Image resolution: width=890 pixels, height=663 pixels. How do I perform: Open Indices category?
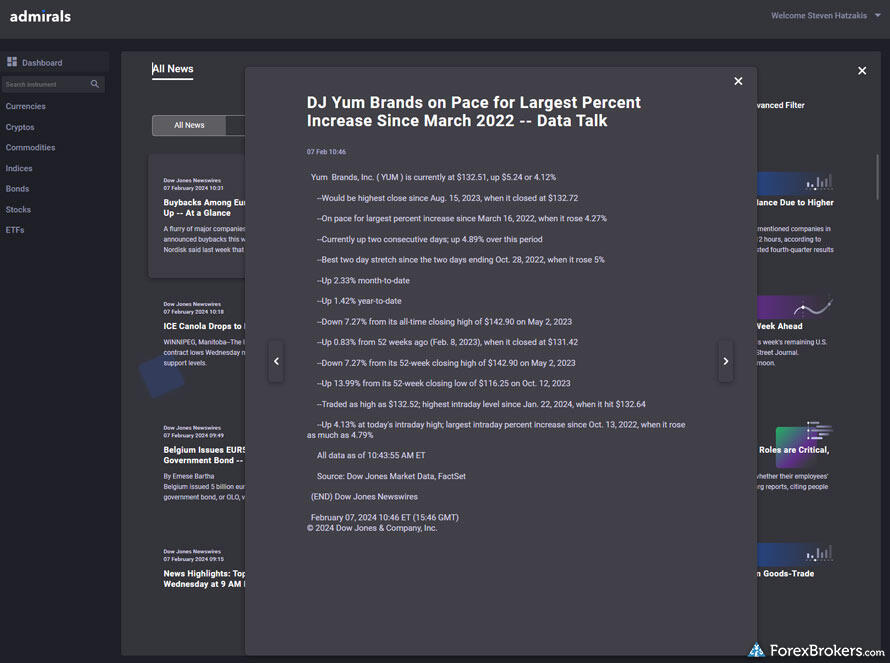coord(19,169)
